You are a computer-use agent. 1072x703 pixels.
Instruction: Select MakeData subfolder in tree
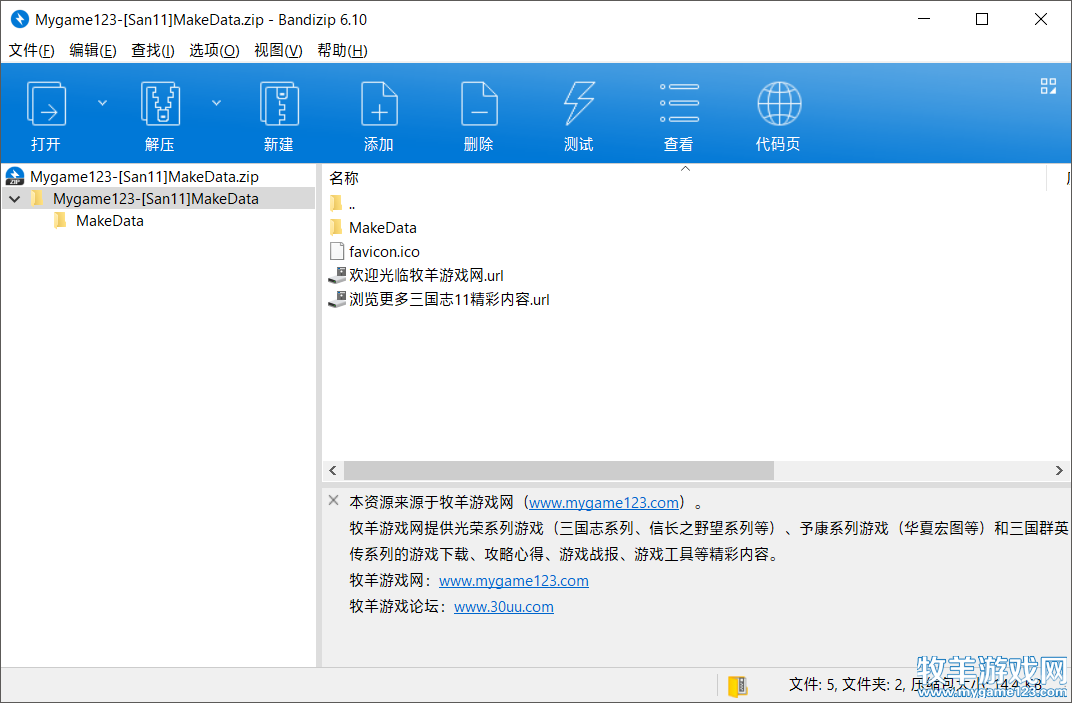click(109, 221)
